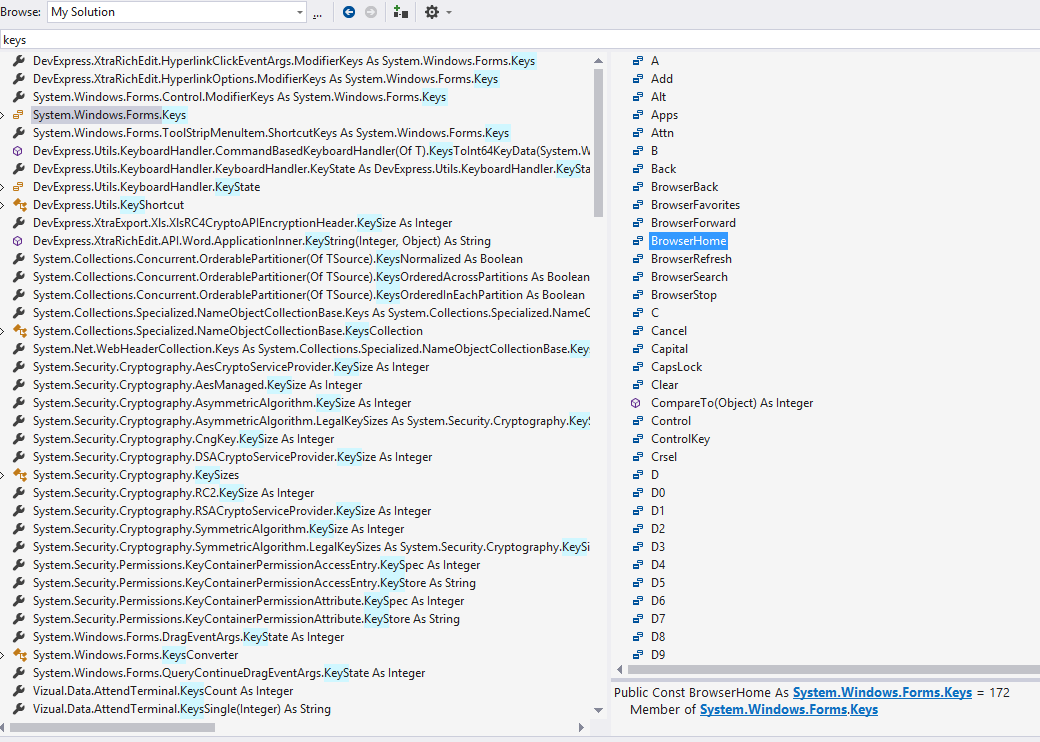Image resolution: width=1040 pixels, height=742 pixels.
Task: Click the enum icon of System.Windows.Forms.Keys
Action: [19, 115]
